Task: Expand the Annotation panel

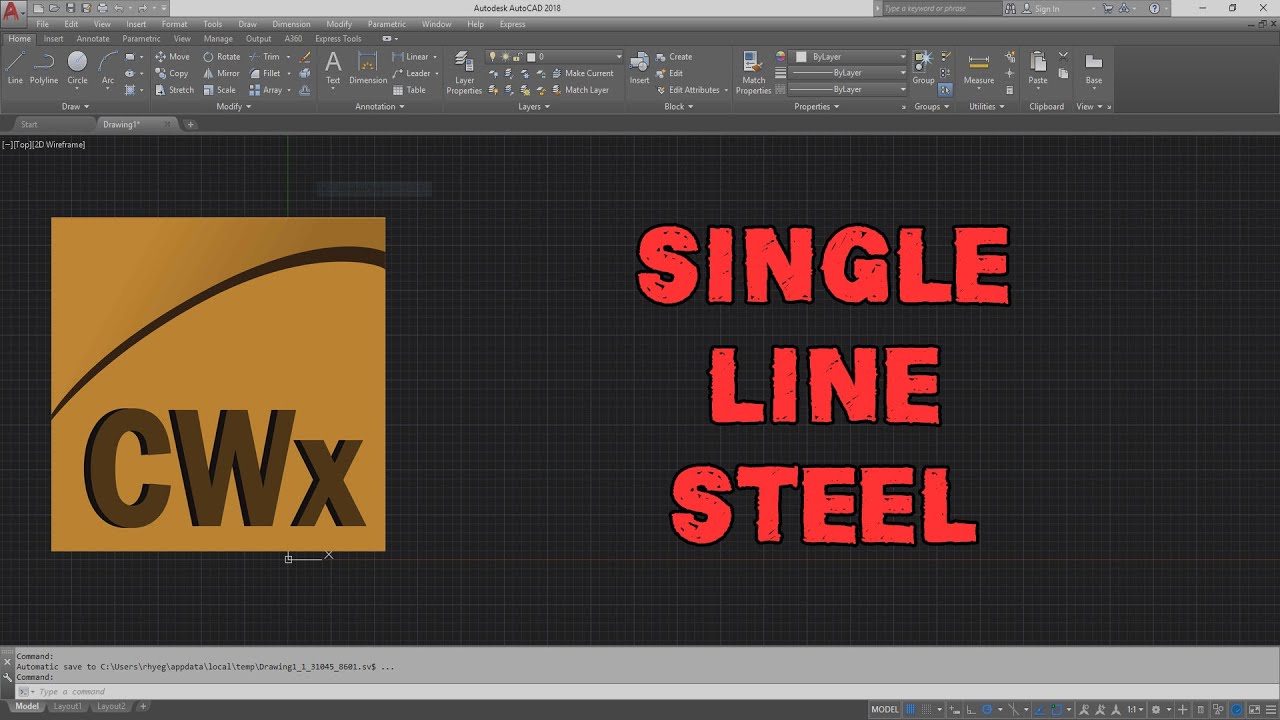Action: tap(379, 106)
